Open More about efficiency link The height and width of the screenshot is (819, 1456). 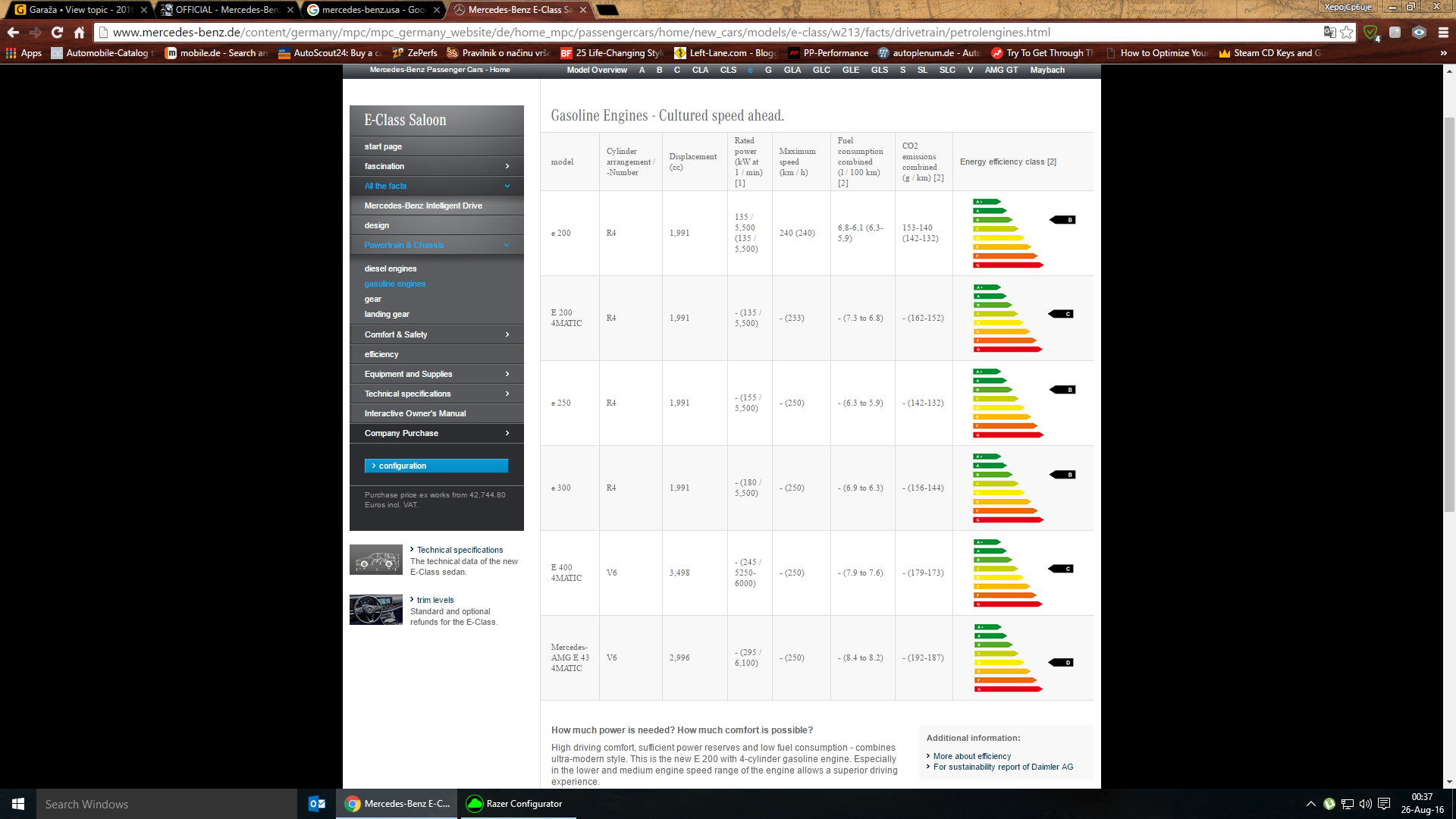click(x=972, y=756)
